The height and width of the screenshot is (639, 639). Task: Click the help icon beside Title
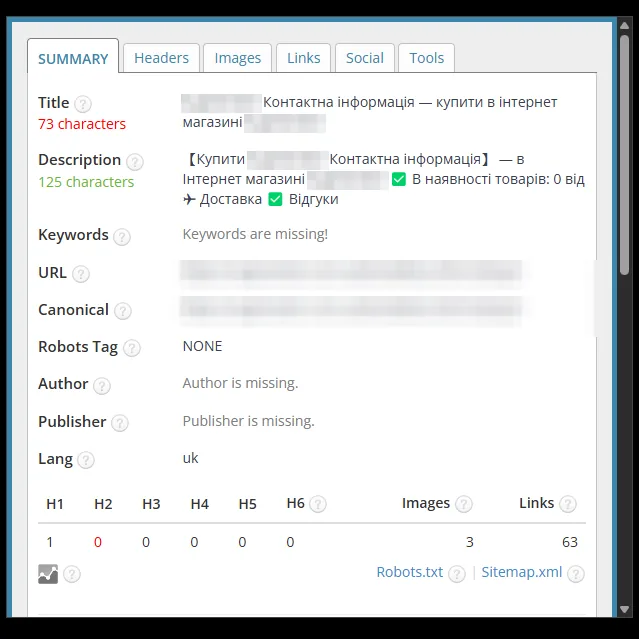83,104
